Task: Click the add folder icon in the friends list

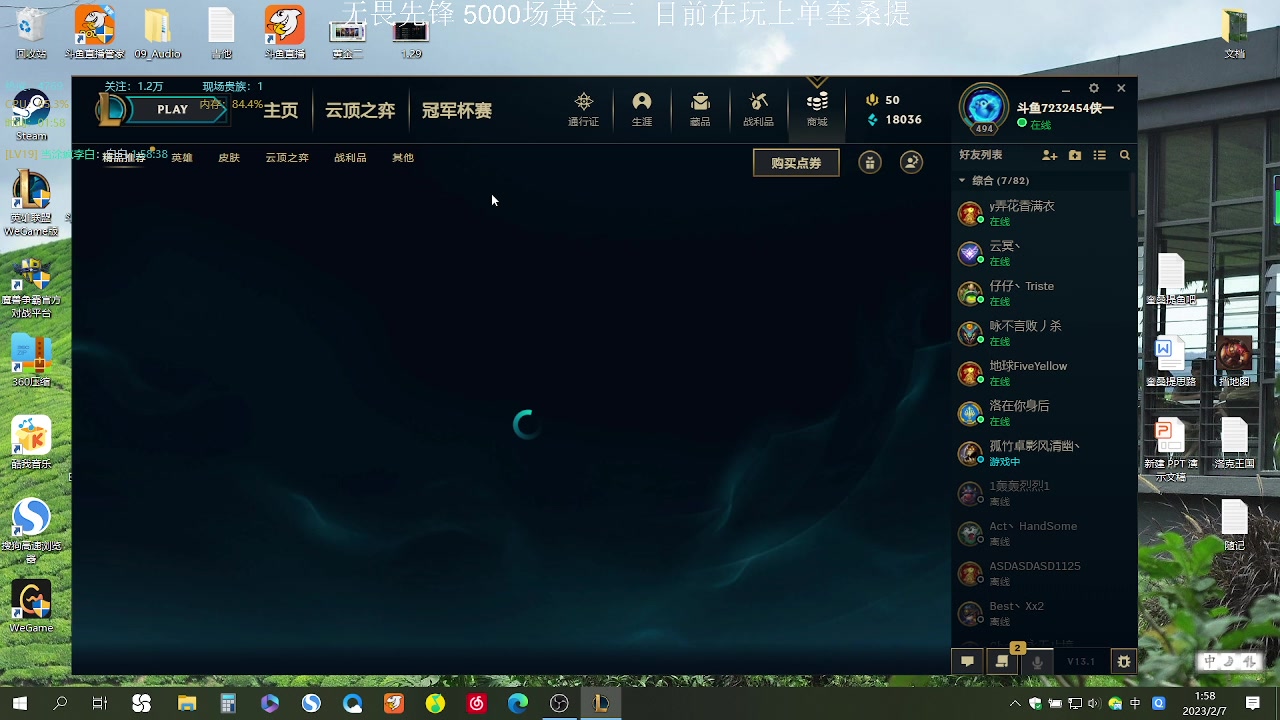Action: point(1075,155)
